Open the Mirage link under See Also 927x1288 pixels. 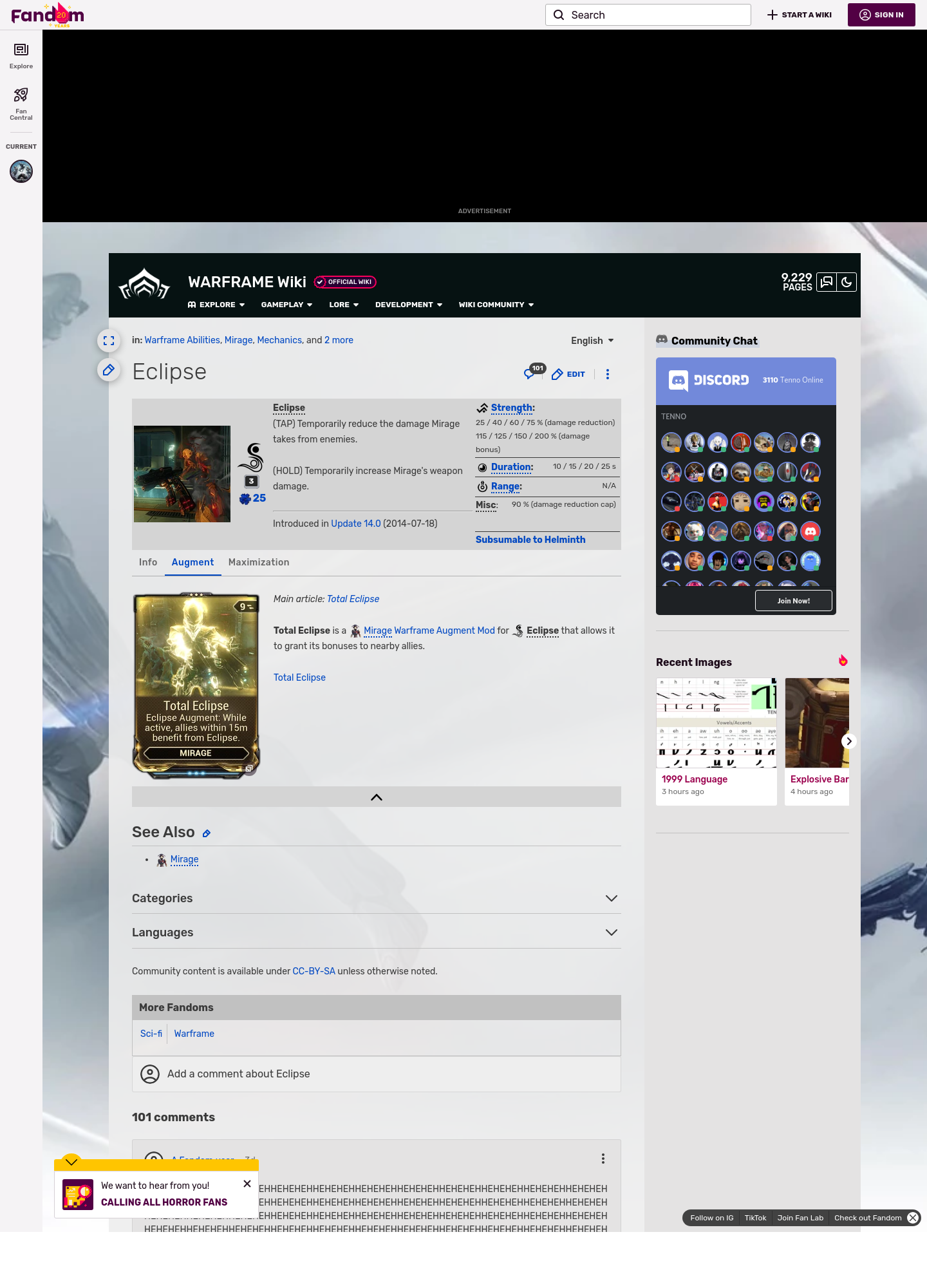click(184, 859)
